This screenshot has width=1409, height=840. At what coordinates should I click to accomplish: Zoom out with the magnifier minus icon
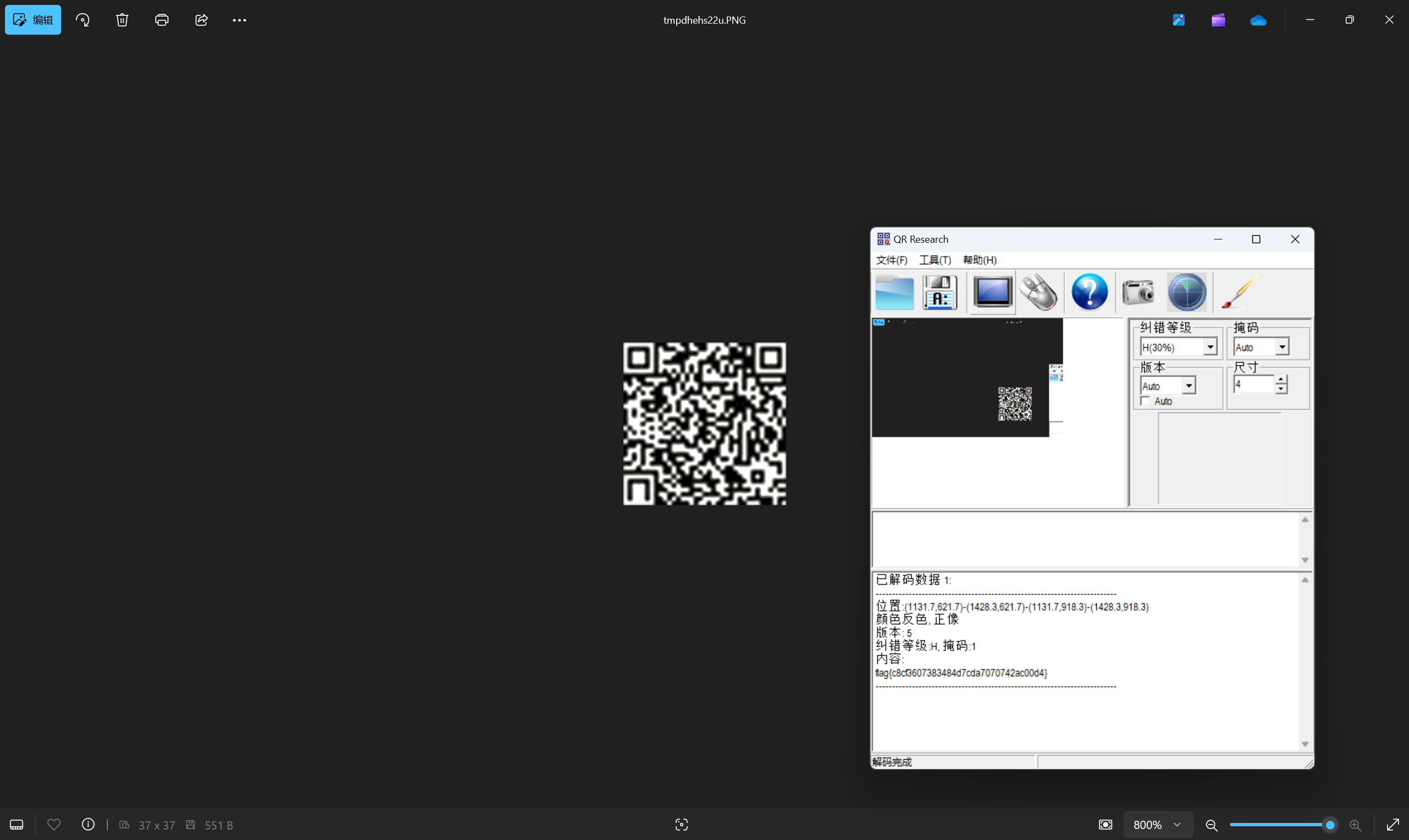pyautogui.click(x=1211, y=825)
